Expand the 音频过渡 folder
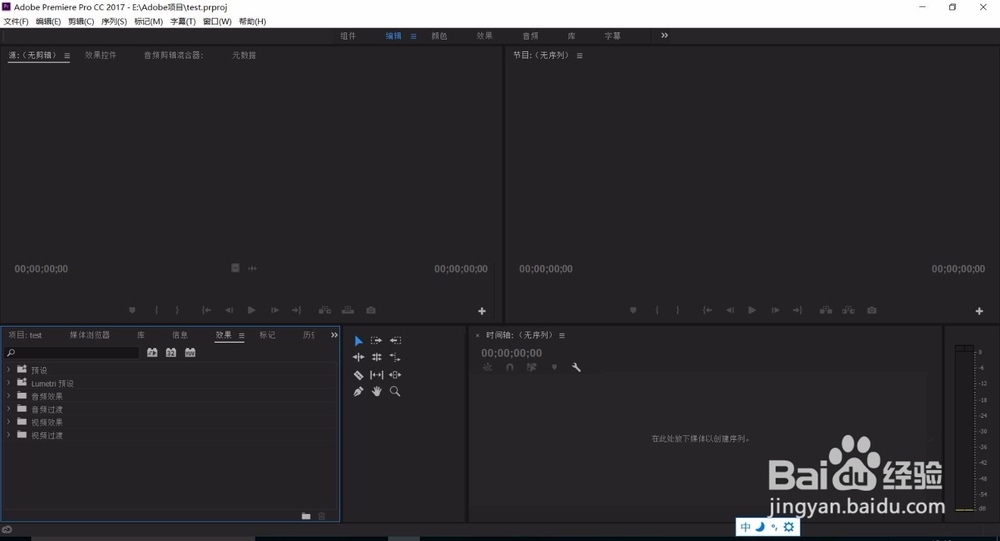The width and height of the screenshot is (1000, 541). tap(8, 409)
